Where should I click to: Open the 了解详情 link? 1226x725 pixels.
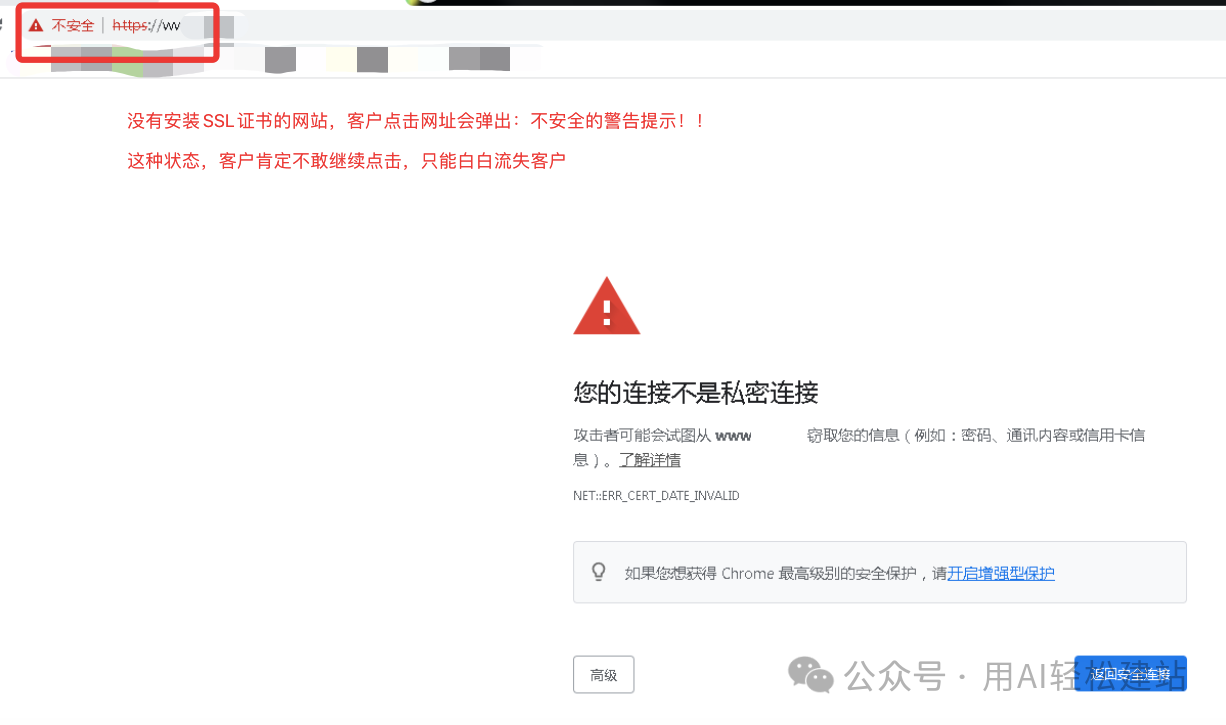(x=650, y=460)
